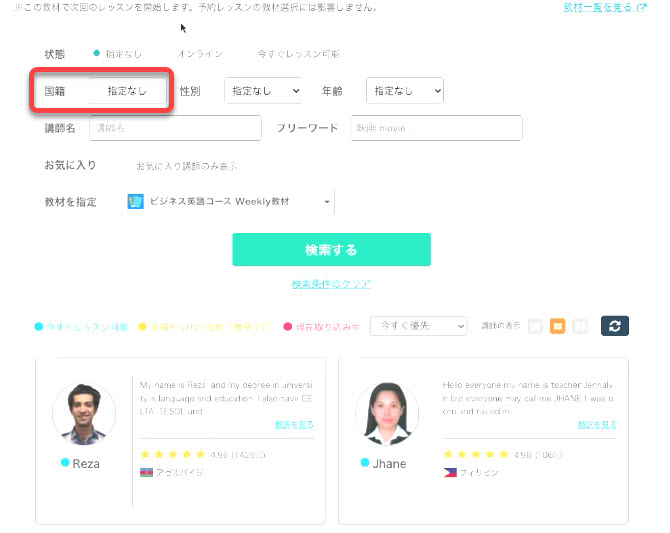
Task: Click 翻訳を見る in Reza's card
Action: click(x=294, y=425)
